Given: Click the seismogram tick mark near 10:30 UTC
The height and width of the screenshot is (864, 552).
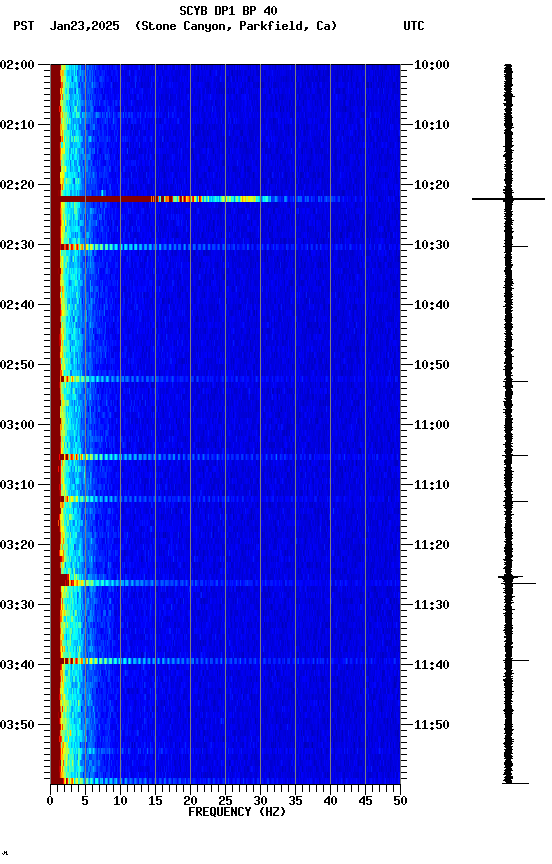Looking at the screenshot, I should [518, 246].
